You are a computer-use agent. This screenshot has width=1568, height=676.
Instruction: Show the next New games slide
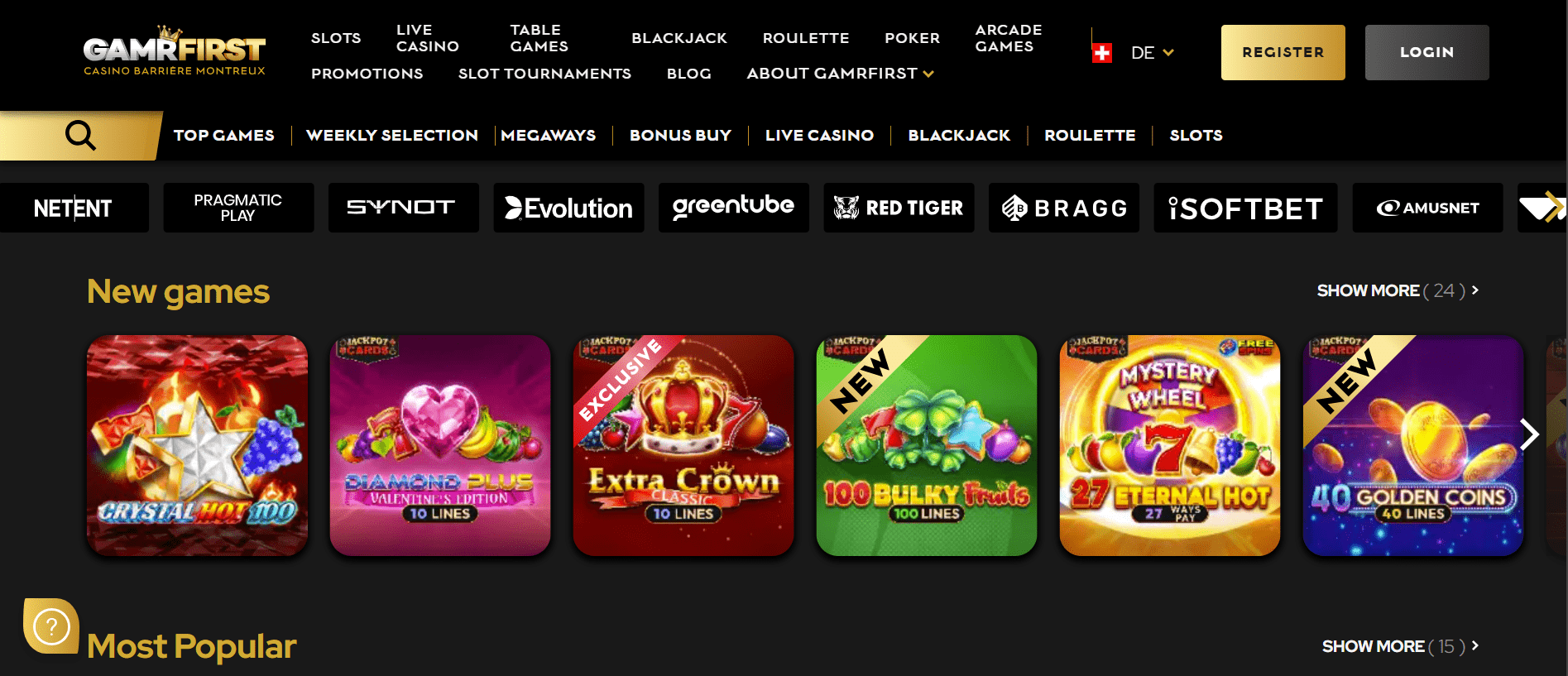1529,434
